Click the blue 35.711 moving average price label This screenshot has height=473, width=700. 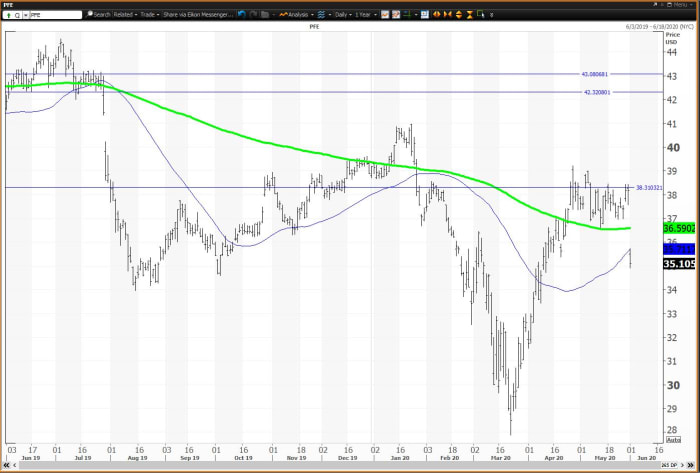[x=679, y=249]
